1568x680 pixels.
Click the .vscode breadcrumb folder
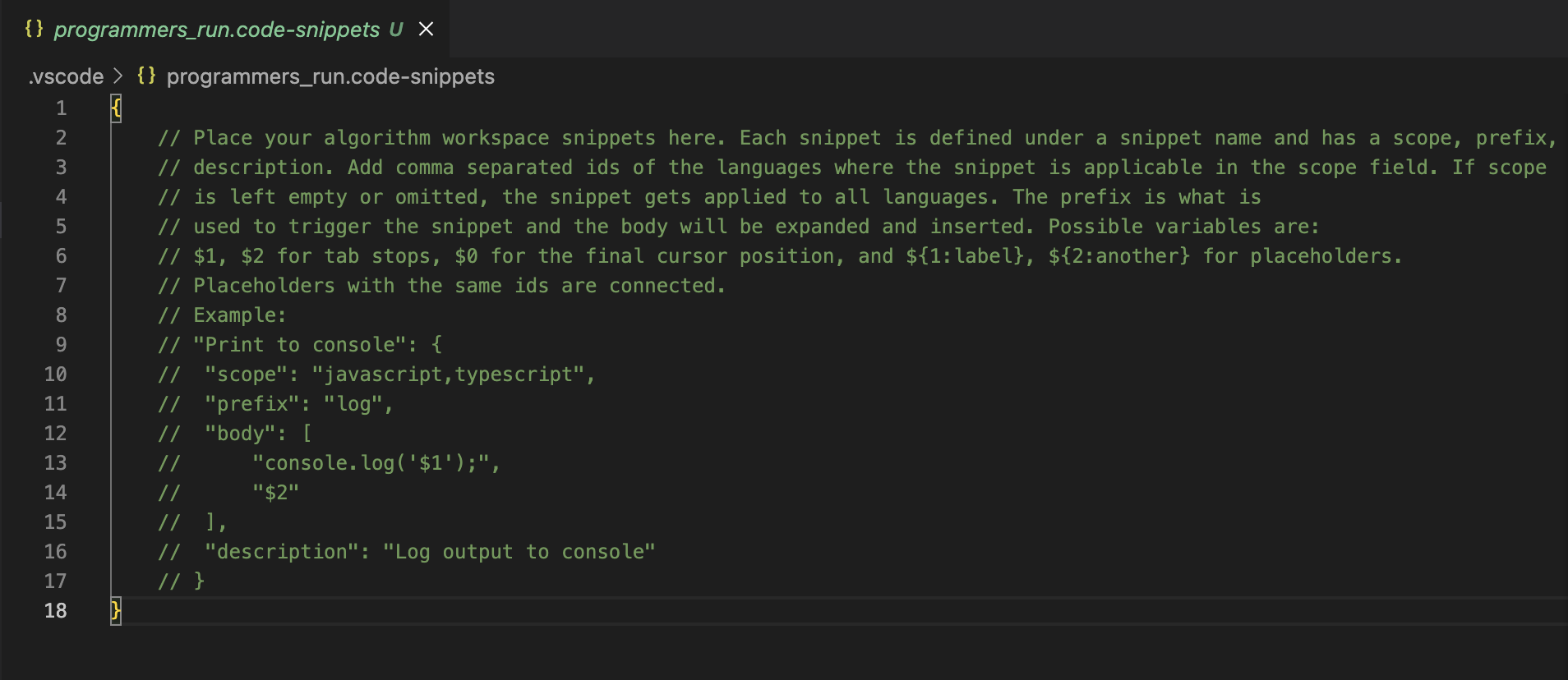66,76
